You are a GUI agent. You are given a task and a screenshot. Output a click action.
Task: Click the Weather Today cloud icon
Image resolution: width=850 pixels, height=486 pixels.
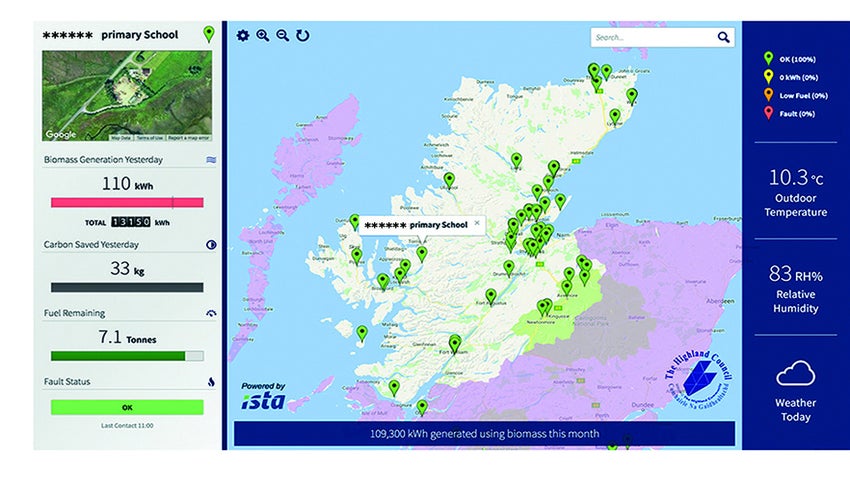795,373
